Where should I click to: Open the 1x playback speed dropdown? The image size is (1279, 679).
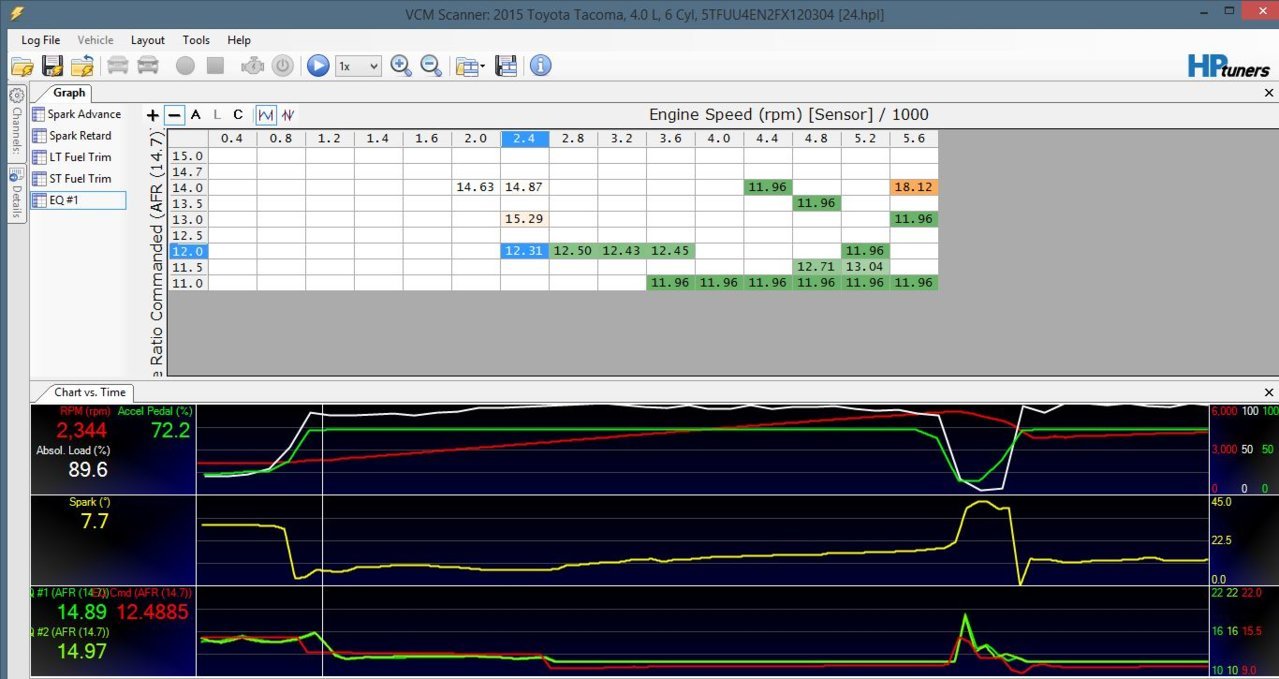pyautogui.click(x=358, y=66)
